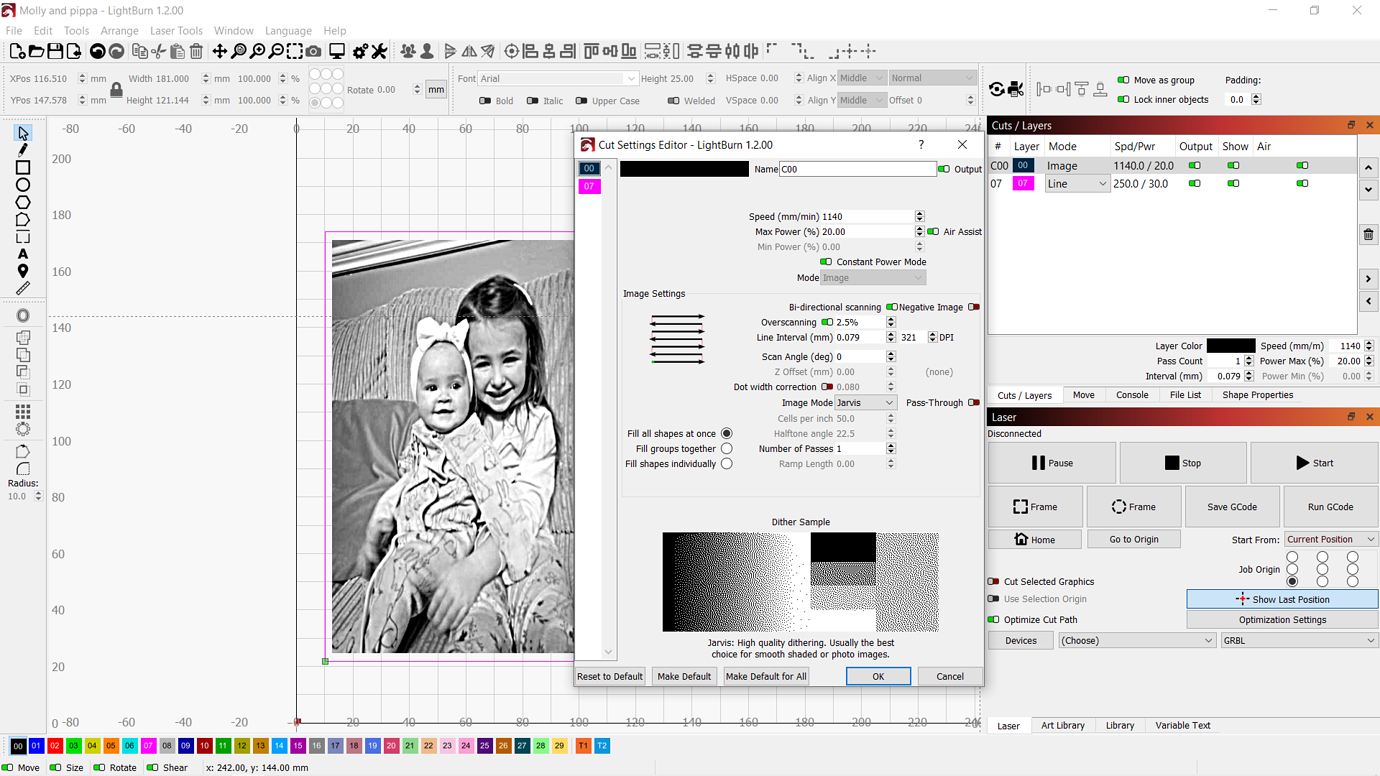Select the Create Text tool
1380x776 pixels.
pyautogui.click(x=23, y=254)
